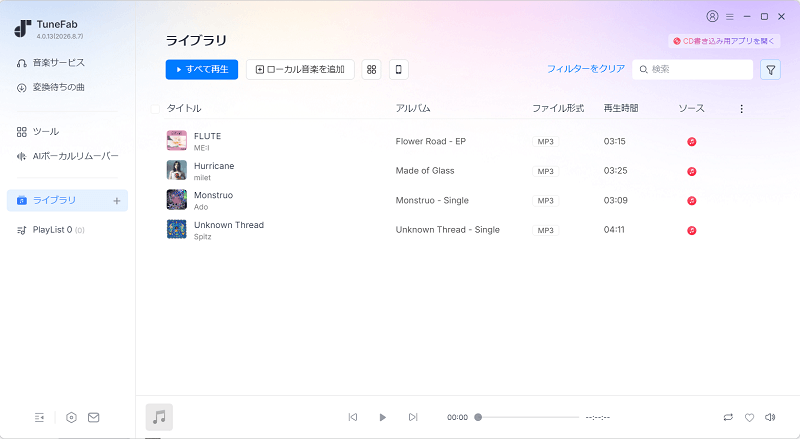Image resolution: width=800 pixels, height=439 pixels.
Task: Favorite current track with heart icon
Action: pyautogui.click(x=749, y=418)
